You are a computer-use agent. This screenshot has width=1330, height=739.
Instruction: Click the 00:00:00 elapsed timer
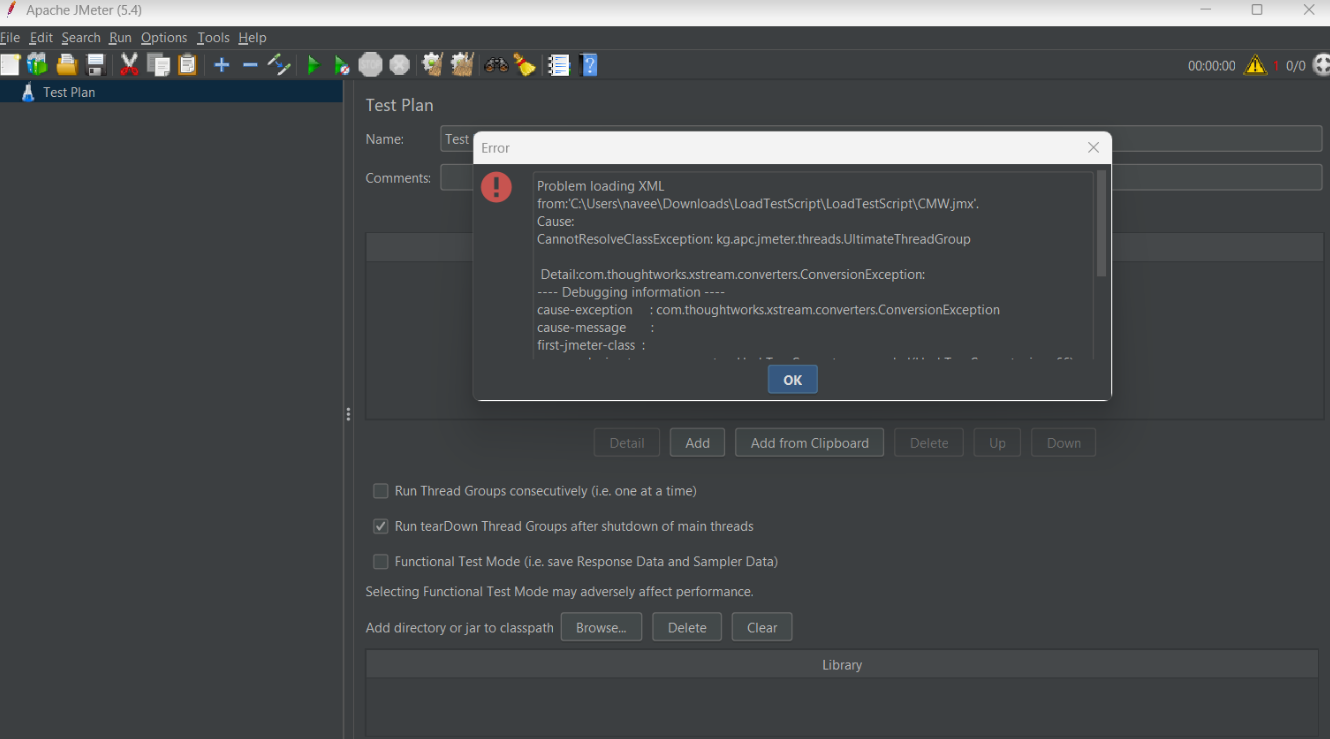coord(1212,66)
